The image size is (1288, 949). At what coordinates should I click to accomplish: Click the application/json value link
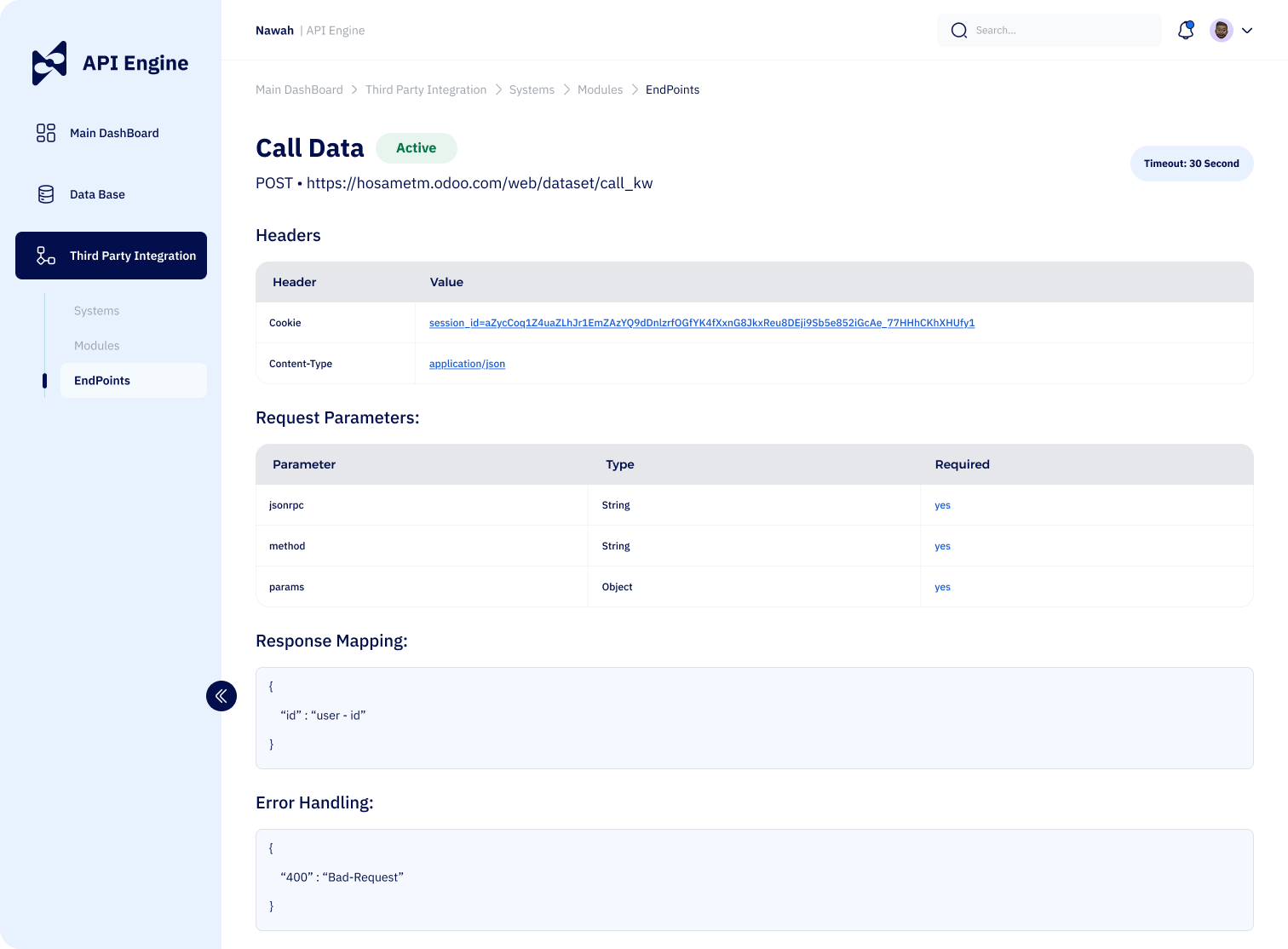pos(467,364)
